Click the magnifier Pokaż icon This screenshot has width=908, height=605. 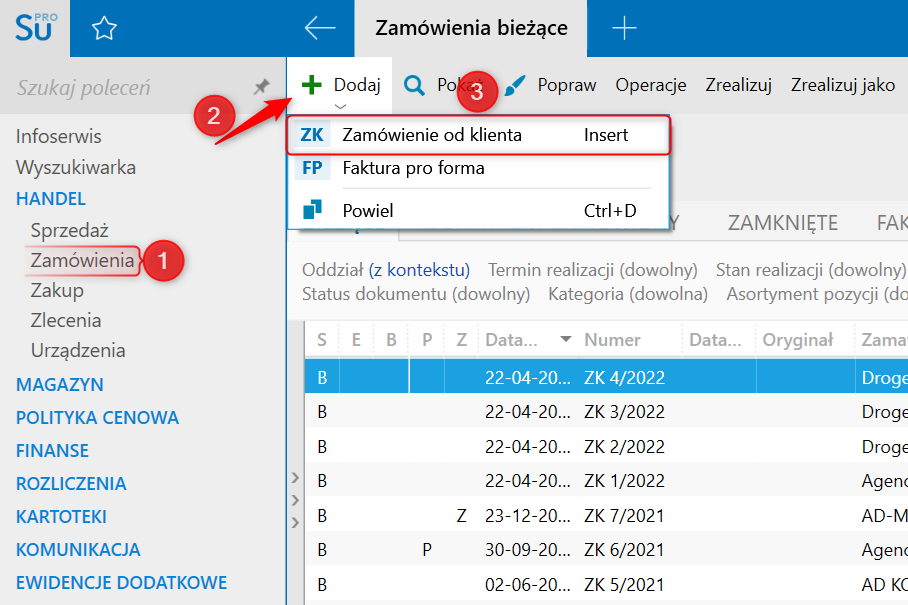(x=414, y=85)
